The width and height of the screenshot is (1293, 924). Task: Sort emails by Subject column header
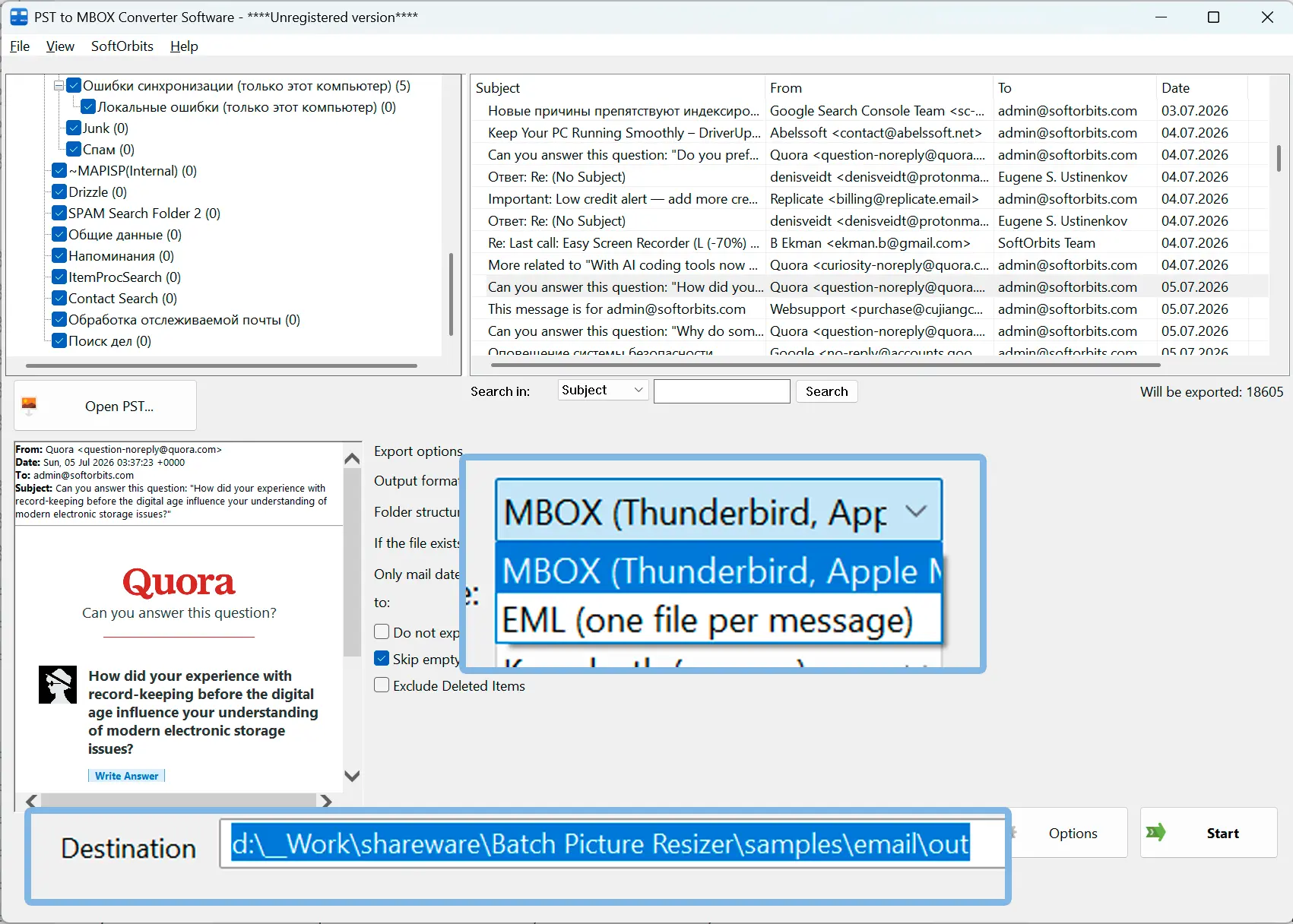tap(617, 88)
